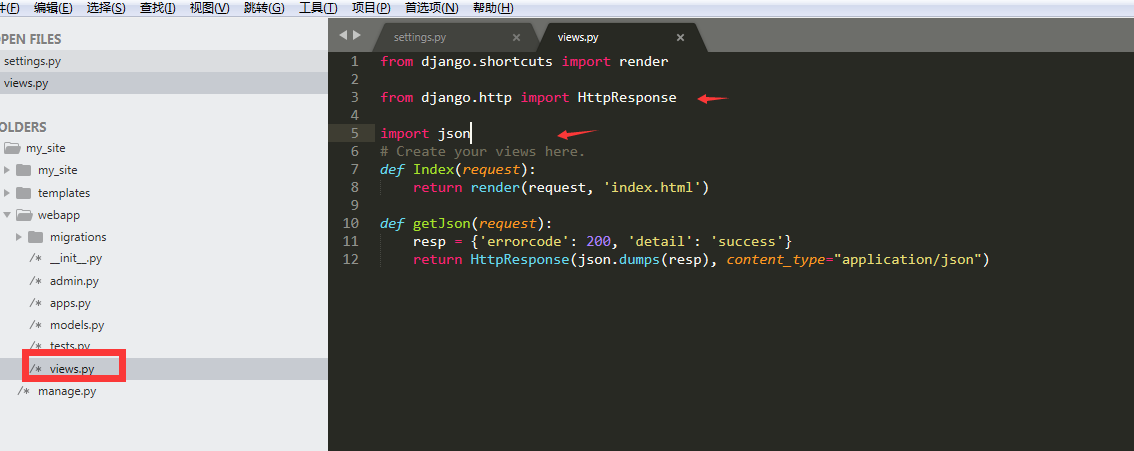Click the root my_site folder icon
This screenshot has width=1134, height=451.
pos(13,148)
